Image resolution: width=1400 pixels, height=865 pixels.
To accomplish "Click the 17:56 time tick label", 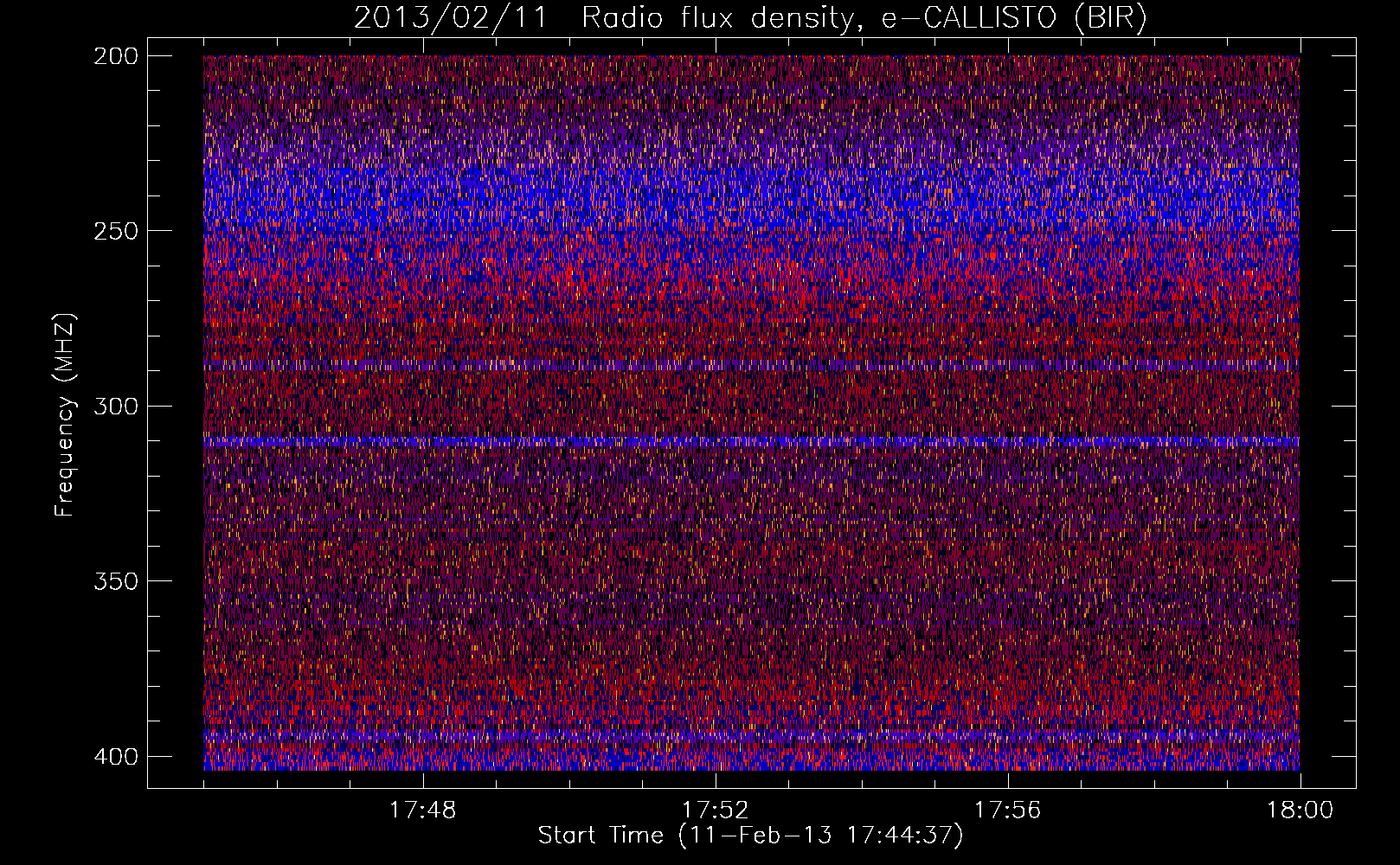I will (1007, 811).
